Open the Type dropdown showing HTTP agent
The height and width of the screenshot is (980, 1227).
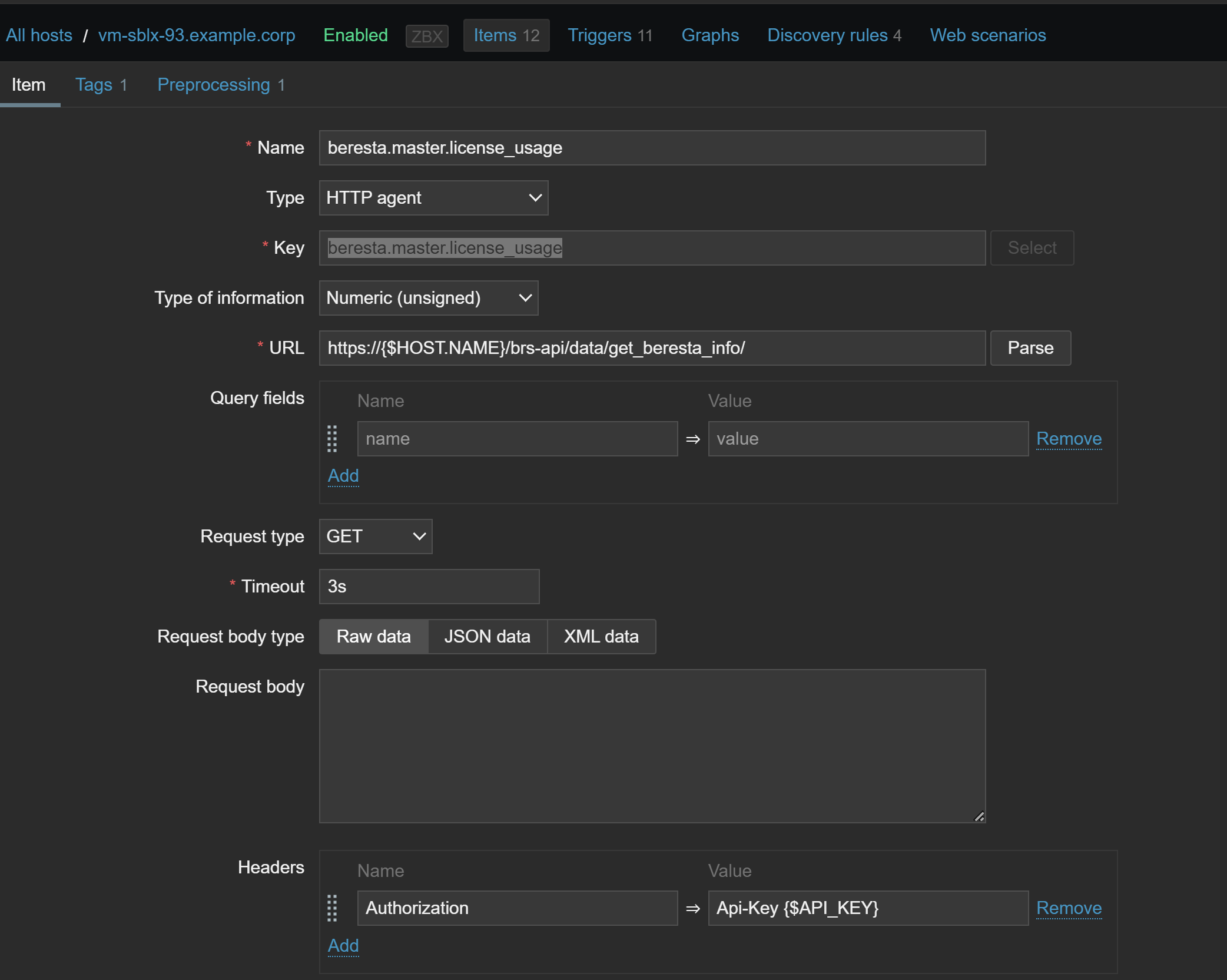click(x=433, y=198)
